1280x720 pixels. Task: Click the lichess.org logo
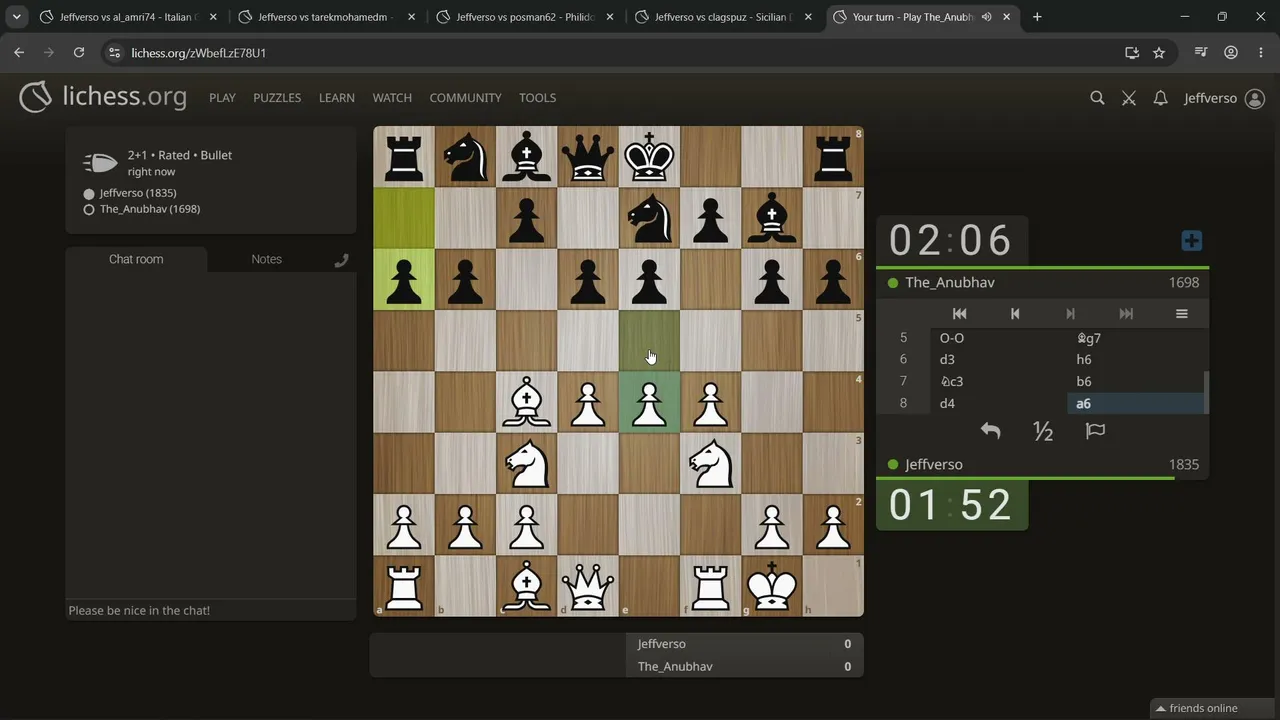pyautogui.click(x=103, y=97)
